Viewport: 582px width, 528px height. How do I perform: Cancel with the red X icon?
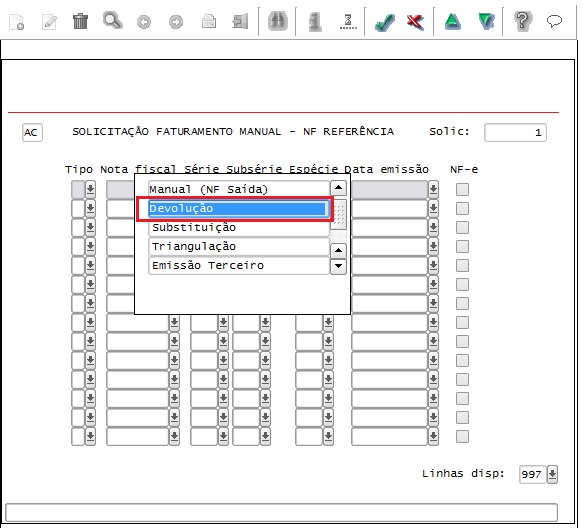pos(415,22)
